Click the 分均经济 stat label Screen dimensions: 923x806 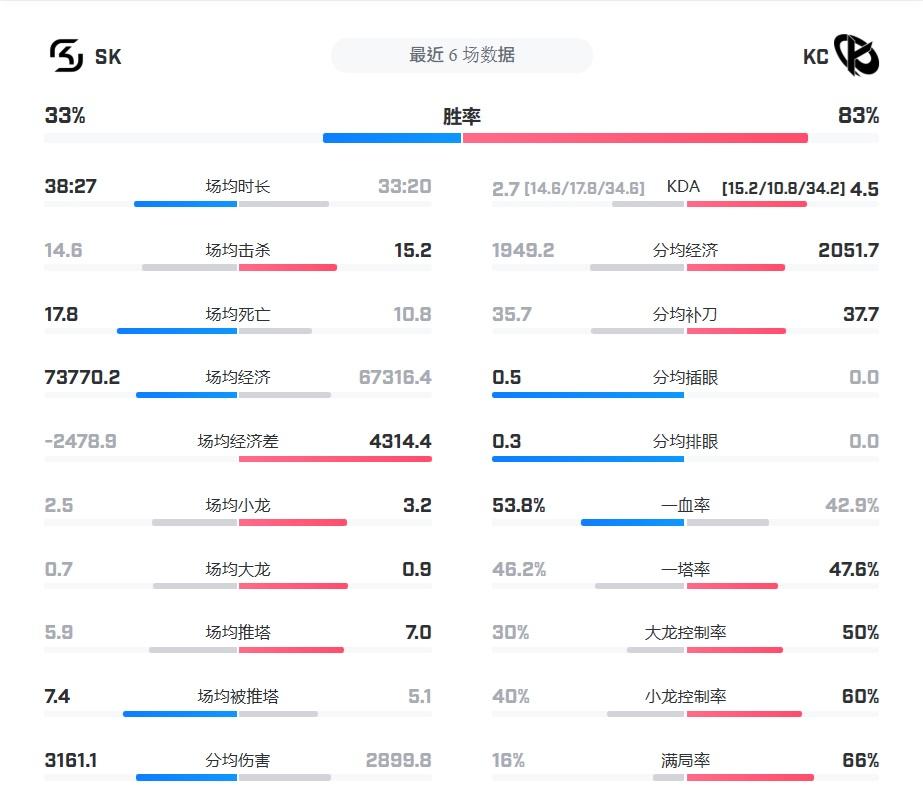pos(686,250)
